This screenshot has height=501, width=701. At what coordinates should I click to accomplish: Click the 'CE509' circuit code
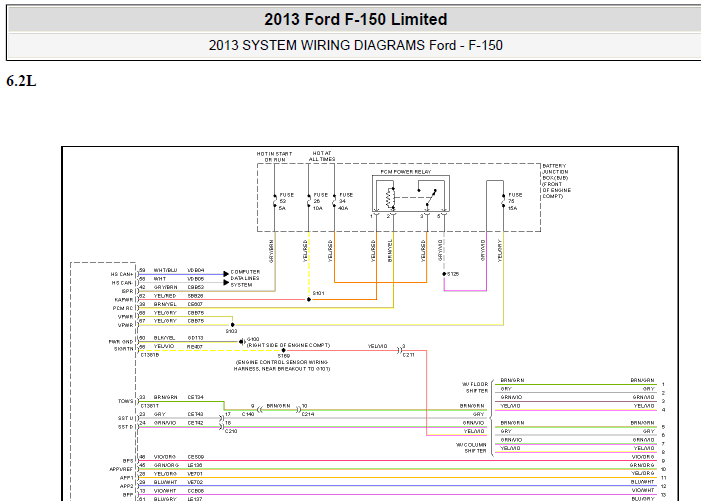pos(195,457)
